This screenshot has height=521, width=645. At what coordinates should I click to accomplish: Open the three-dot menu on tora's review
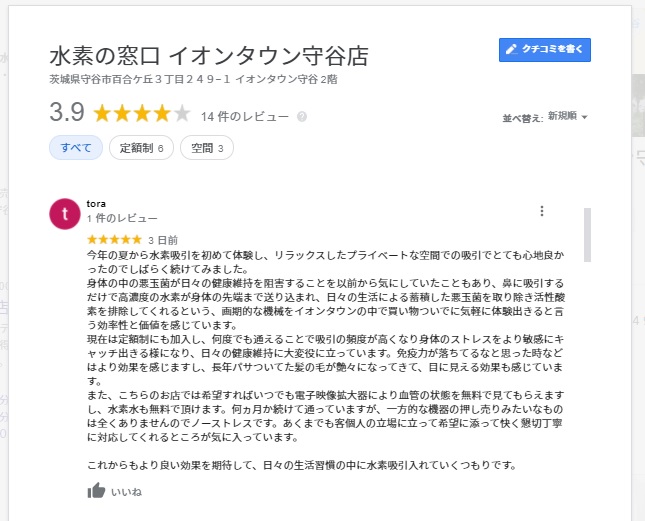coord(542,211)
